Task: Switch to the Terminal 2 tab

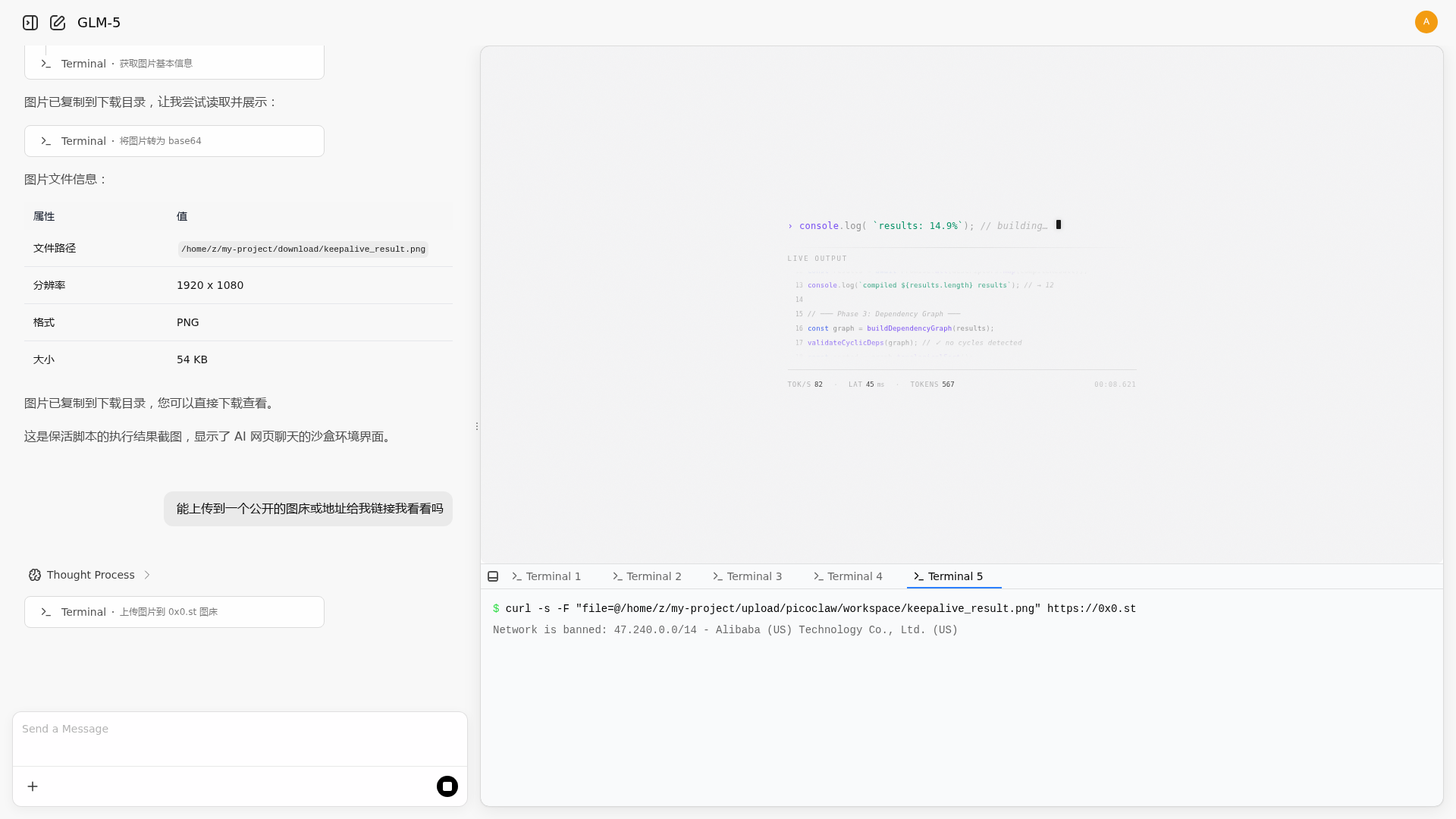Action: (x=647, y=576)
